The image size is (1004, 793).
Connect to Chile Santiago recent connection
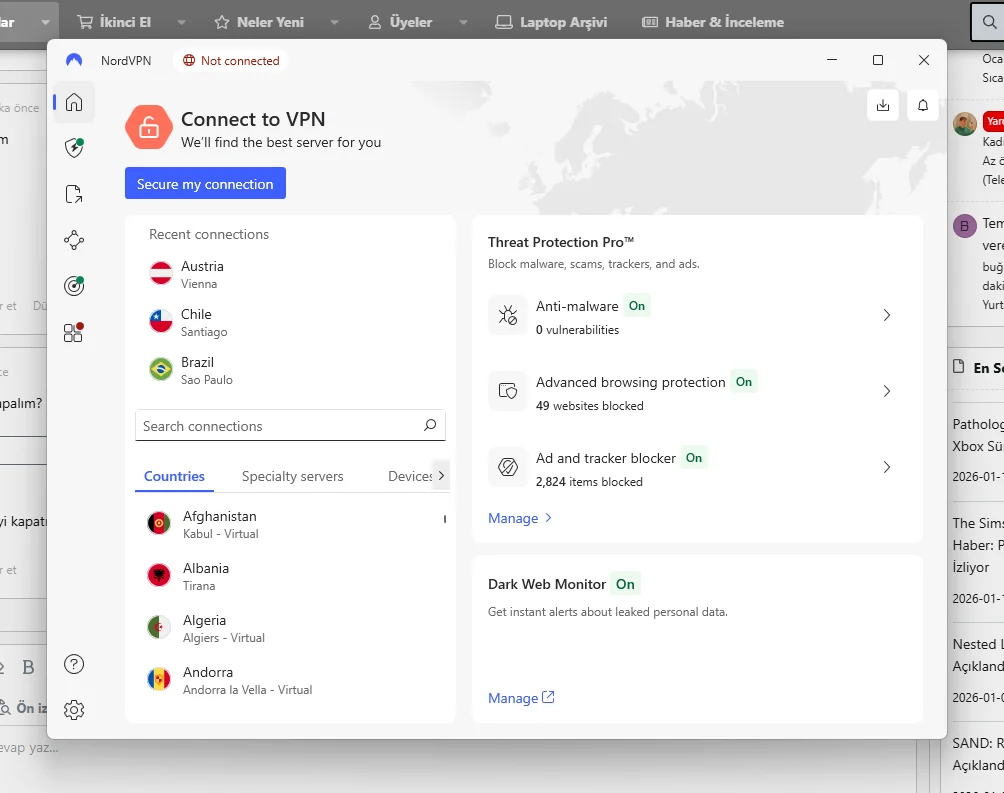click(x=290, y=322)
